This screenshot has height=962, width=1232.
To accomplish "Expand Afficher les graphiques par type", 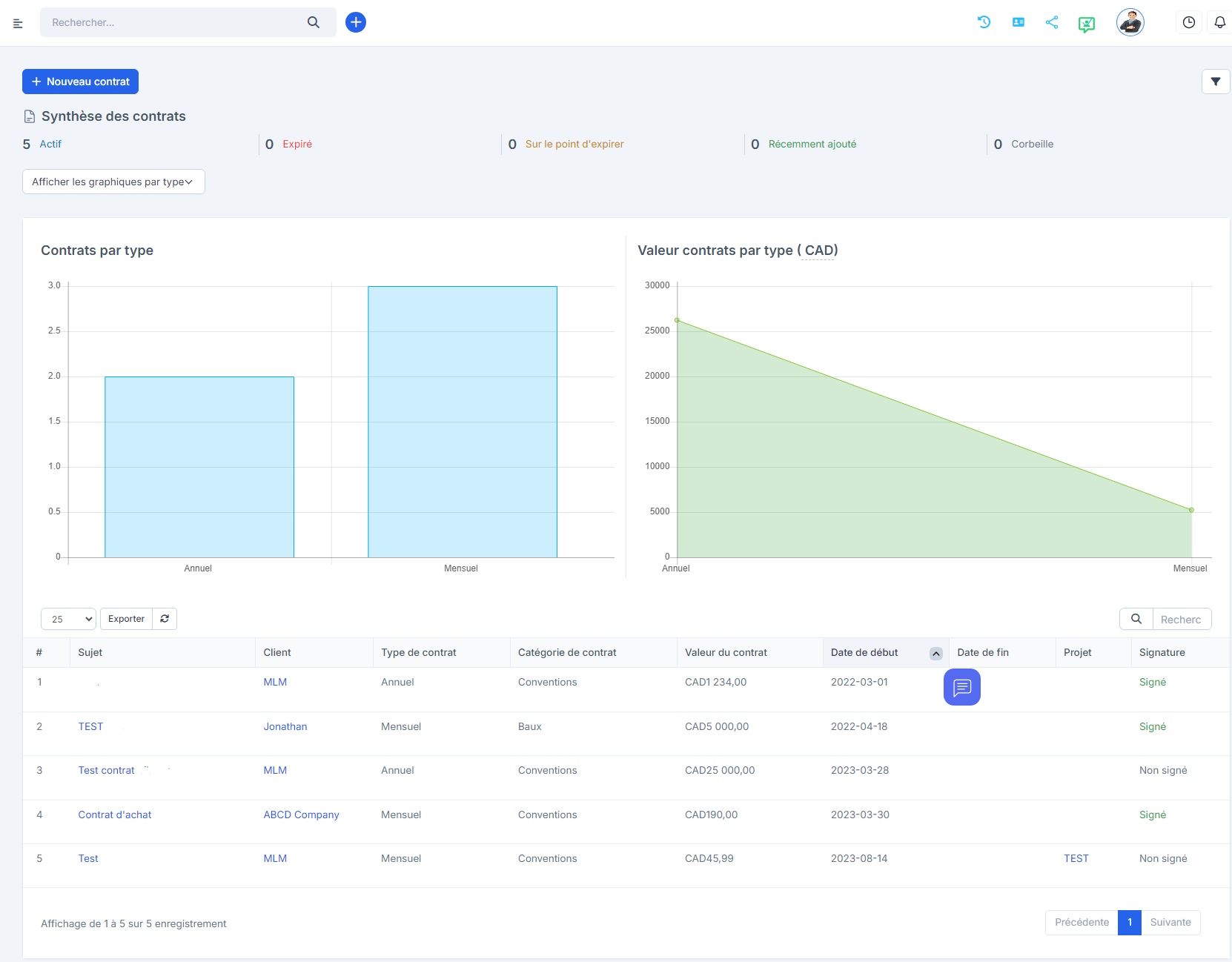I will (x=113, y=182).
